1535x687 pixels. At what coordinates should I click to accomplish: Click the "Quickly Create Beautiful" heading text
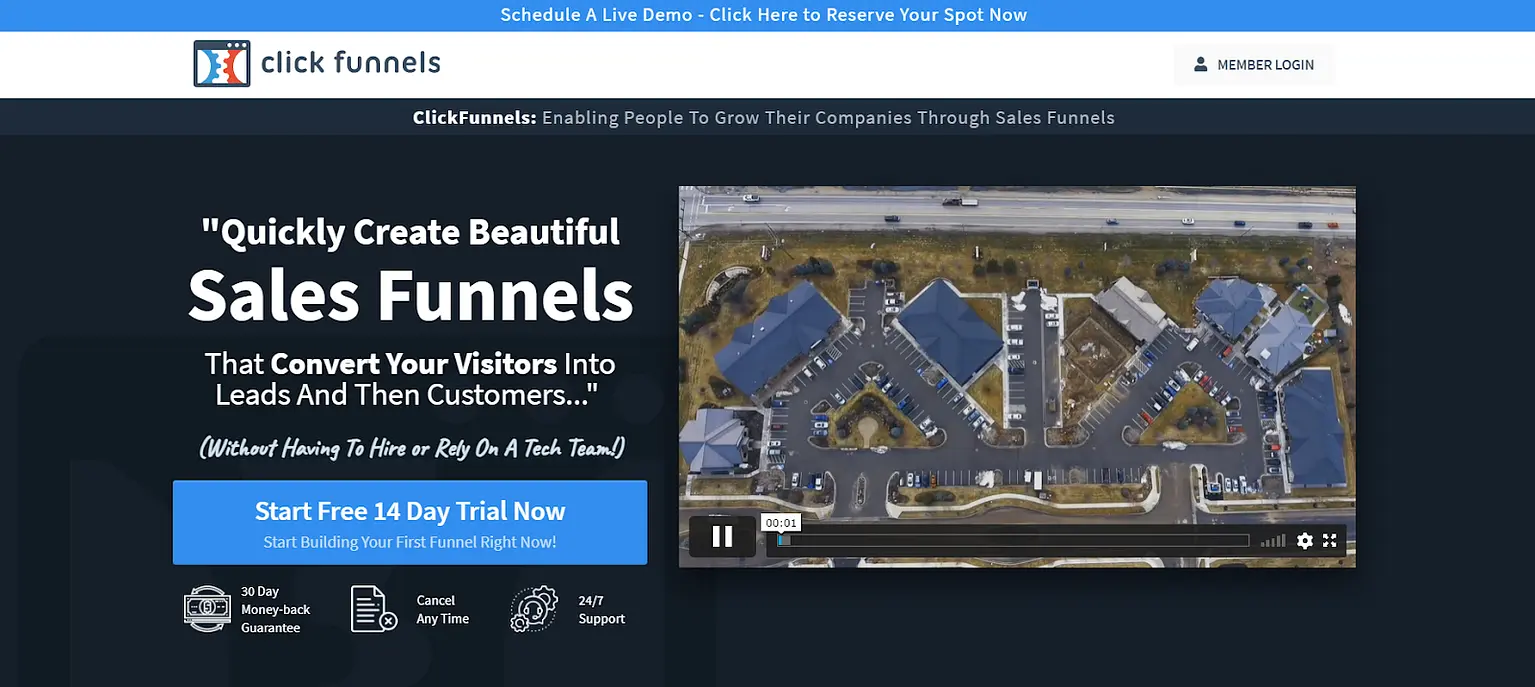coord(410,232)
